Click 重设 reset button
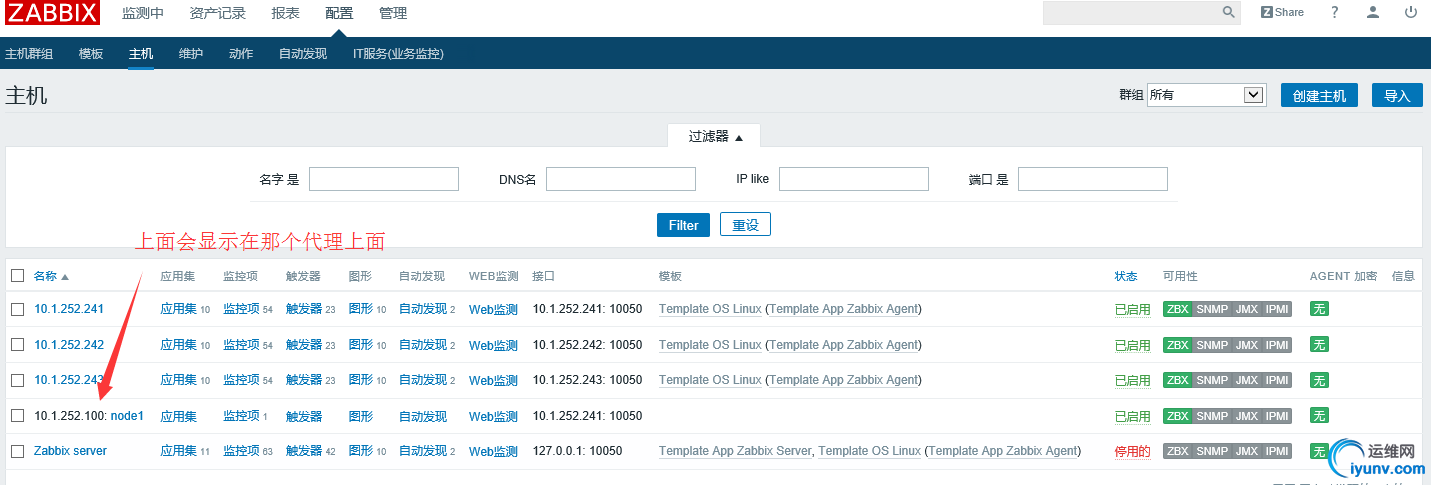 point(745,225)
